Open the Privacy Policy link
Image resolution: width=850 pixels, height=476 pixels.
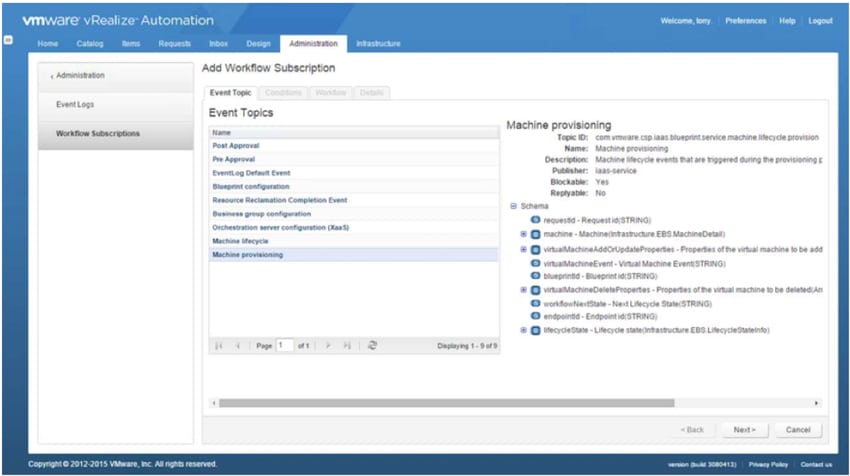click(x=768, y=465)
